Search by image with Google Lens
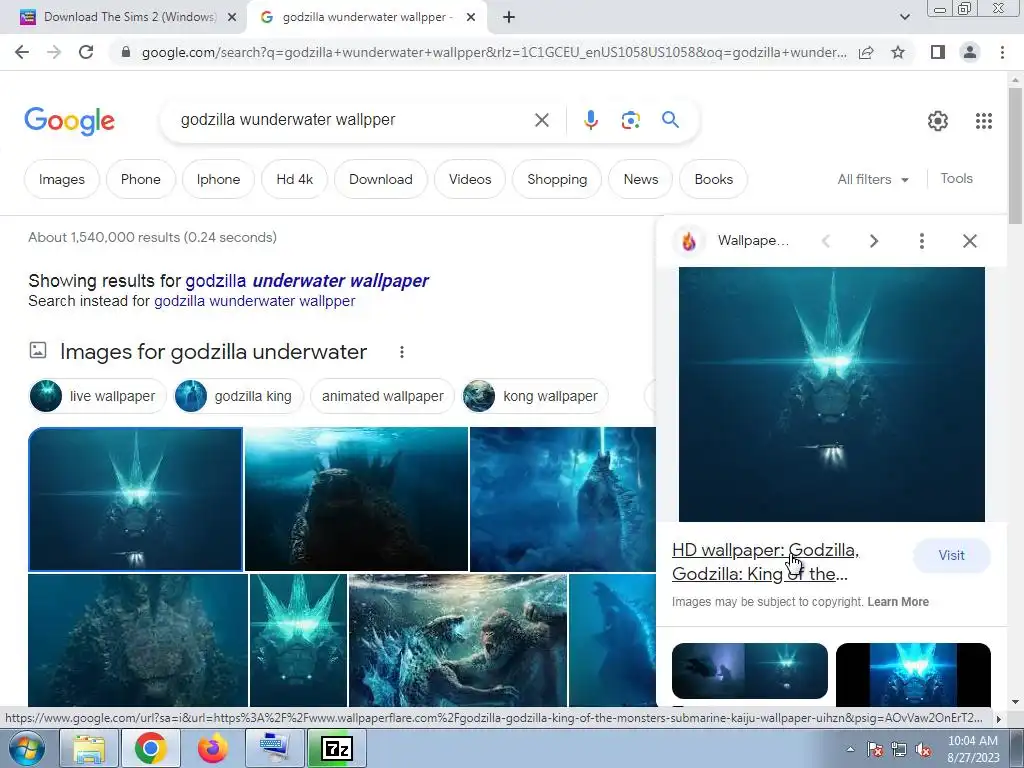The width and height of the screenshot is (1024, 768). tap(630, 120)
